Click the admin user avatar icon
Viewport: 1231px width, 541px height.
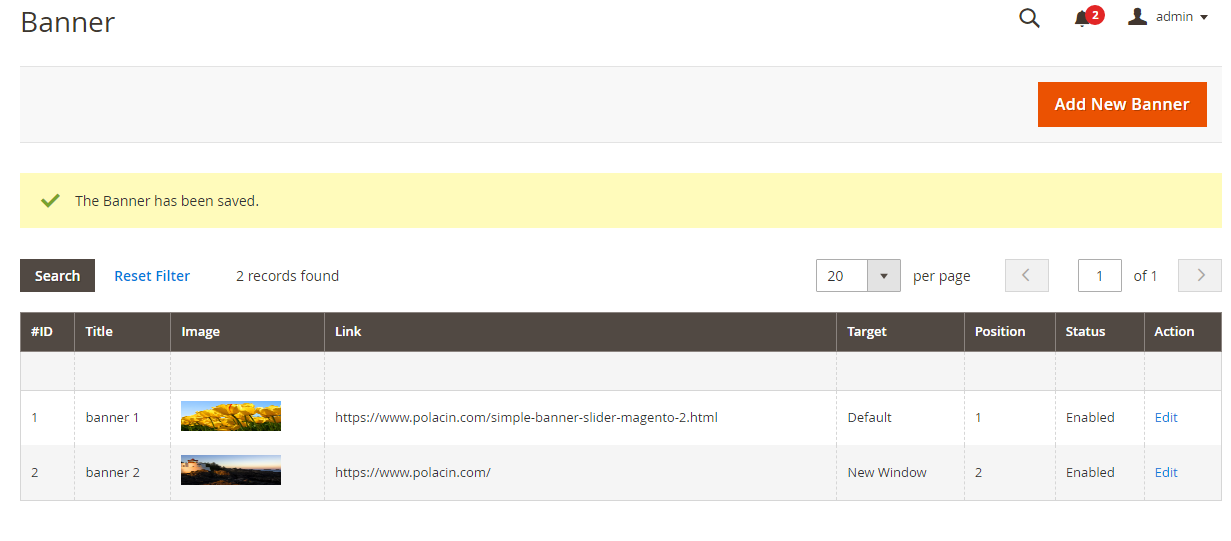point(1137,17)
